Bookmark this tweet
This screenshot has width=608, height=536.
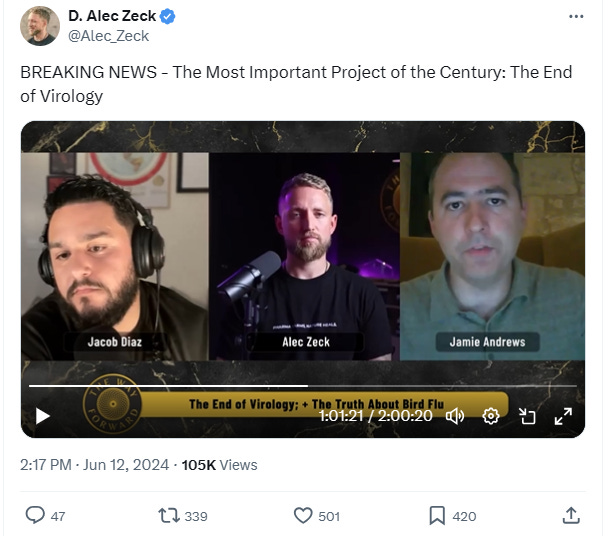tap(437, 516)
